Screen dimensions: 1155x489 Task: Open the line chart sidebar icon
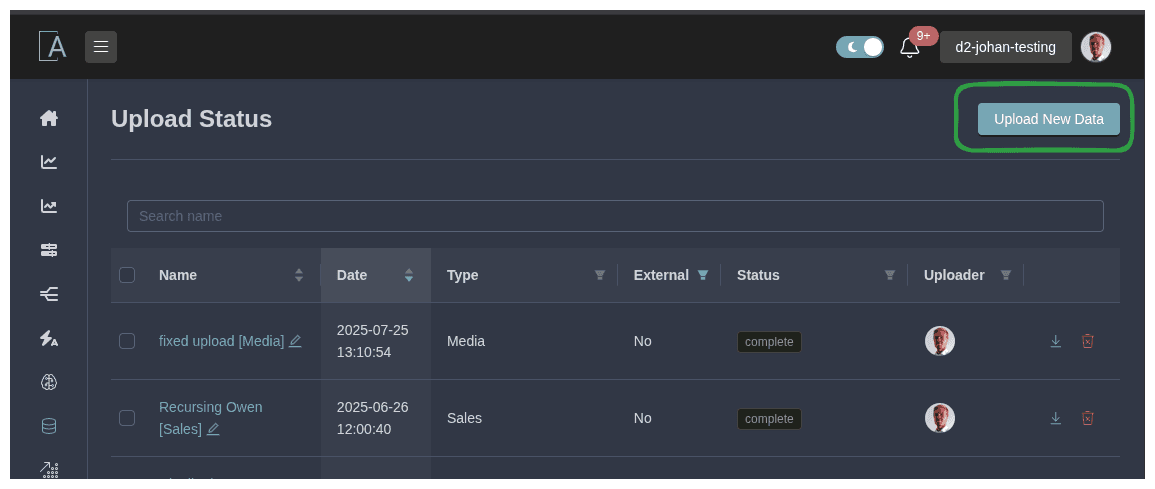(x=49, y=162)
